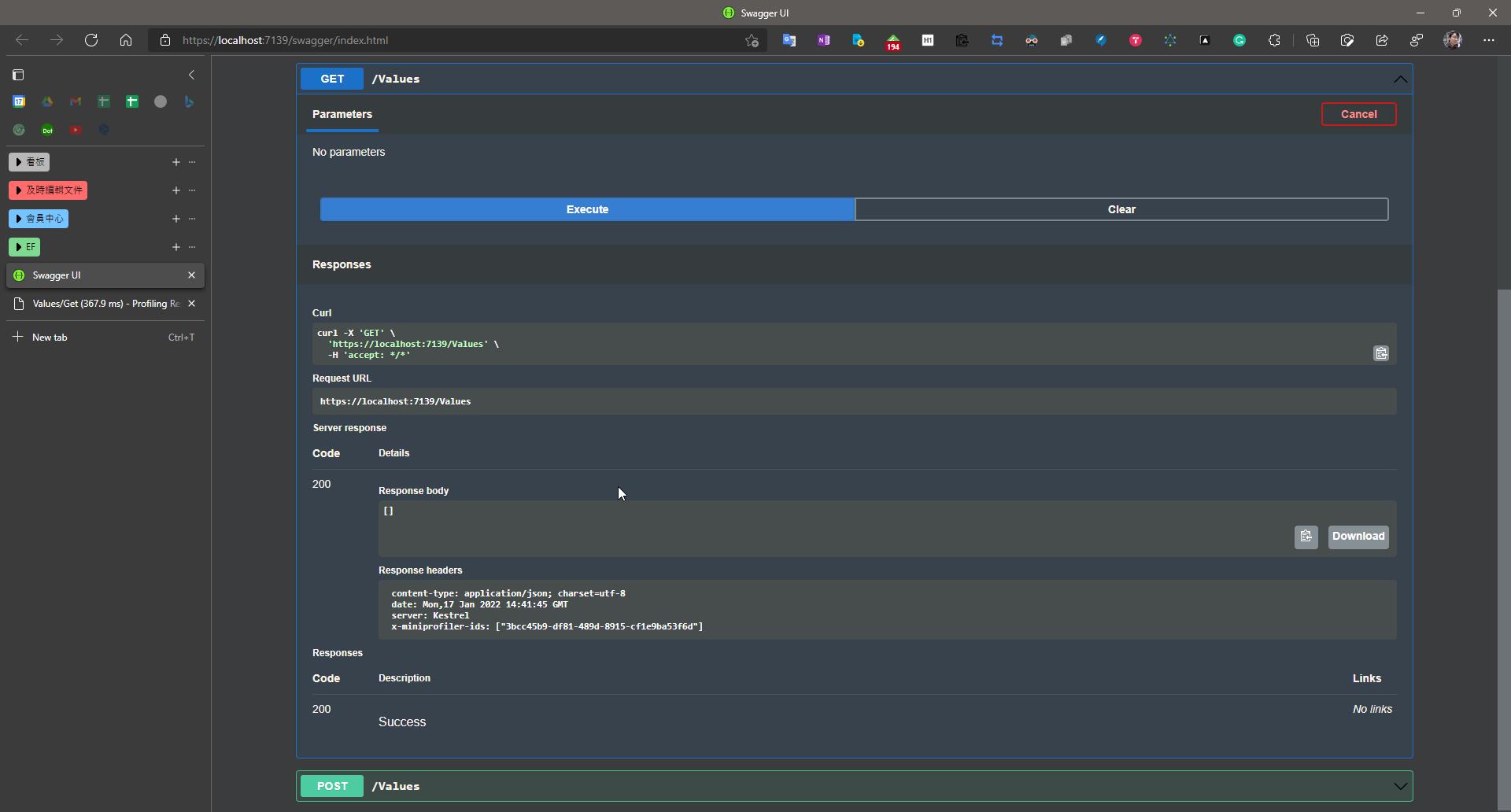
Task: Expand the POST /Values operation
Action: pyautogui.click(x=1400, y=786)
